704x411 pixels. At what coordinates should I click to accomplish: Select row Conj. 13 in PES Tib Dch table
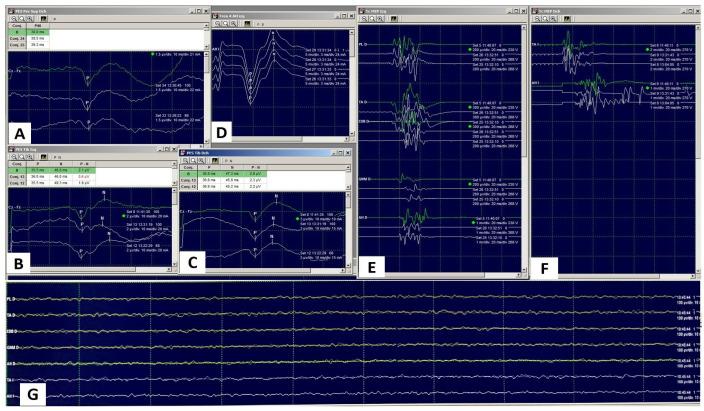point(223,180)
